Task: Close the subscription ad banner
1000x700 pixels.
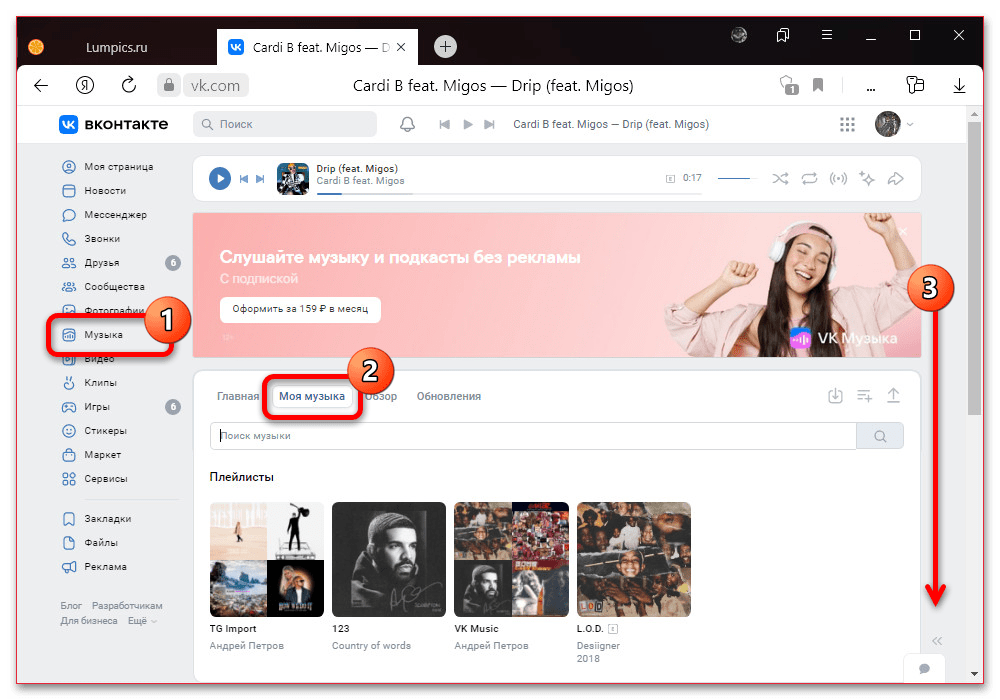Action: click(x=903, y=231)
